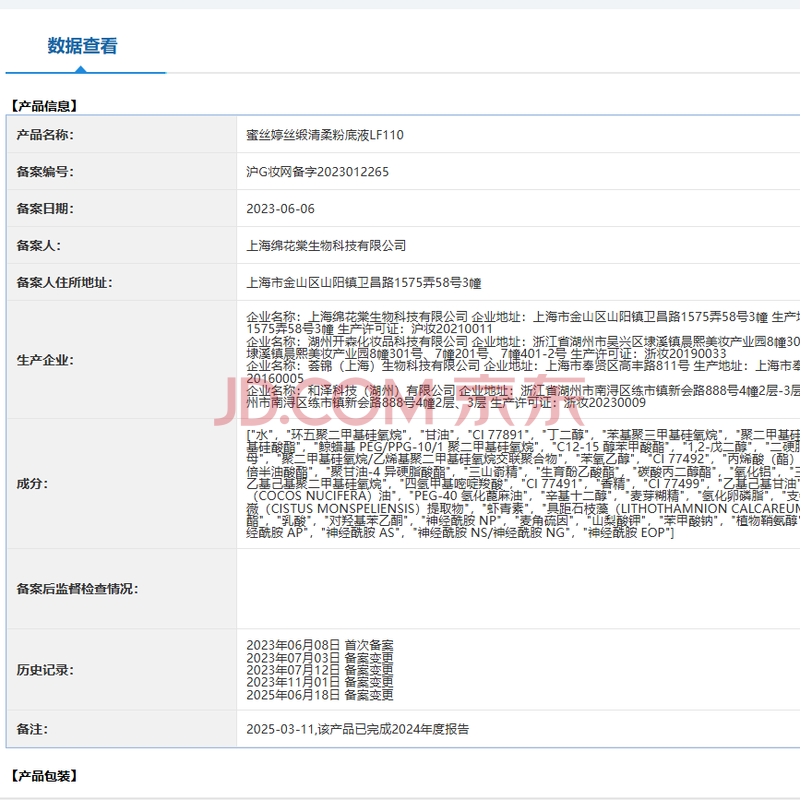Click the 产品名称 row label
Viewport: 800px width, 800px height.
45,135
